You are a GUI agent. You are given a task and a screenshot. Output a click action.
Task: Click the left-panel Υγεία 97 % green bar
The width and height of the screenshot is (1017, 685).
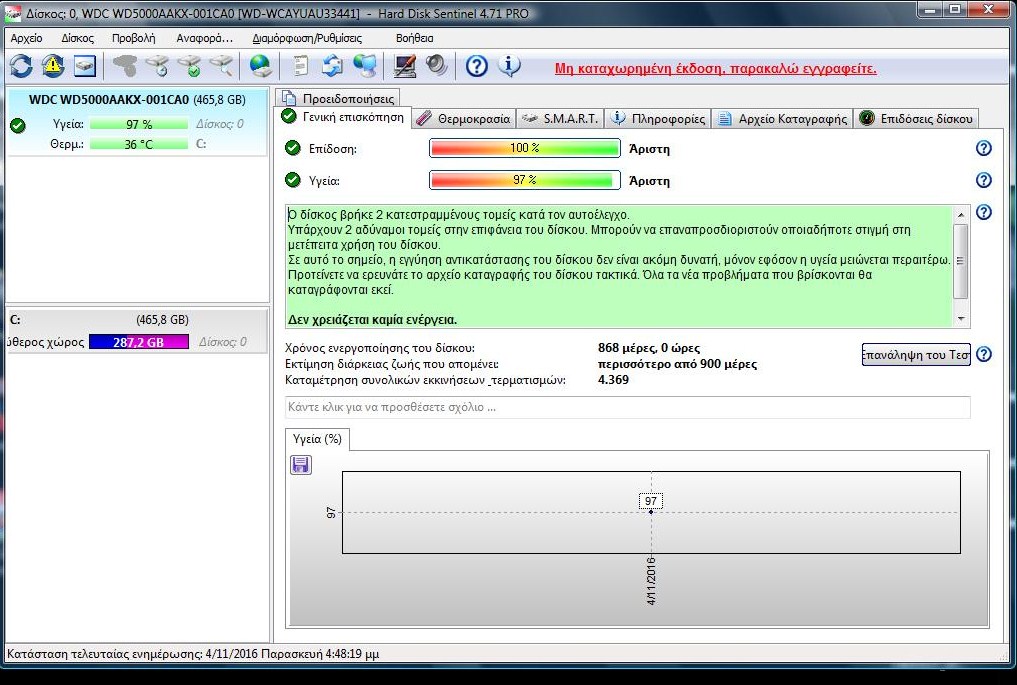click(139, 124)
